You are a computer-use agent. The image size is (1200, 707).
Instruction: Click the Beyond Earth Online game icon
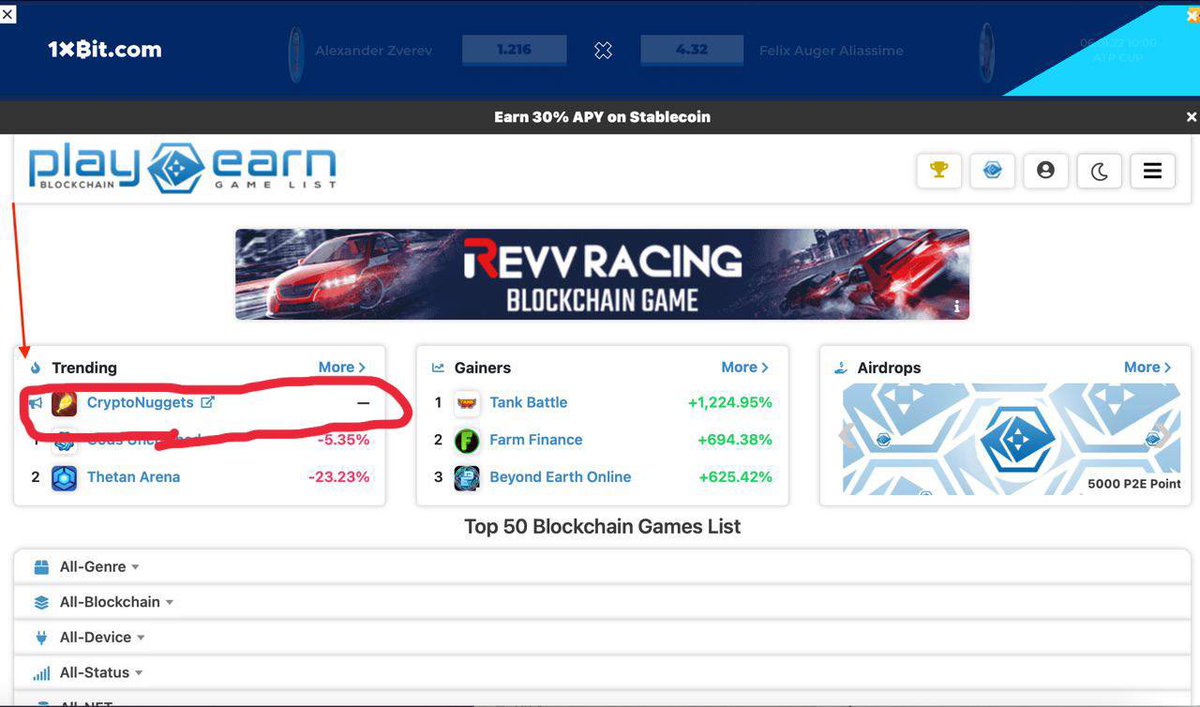466,477
